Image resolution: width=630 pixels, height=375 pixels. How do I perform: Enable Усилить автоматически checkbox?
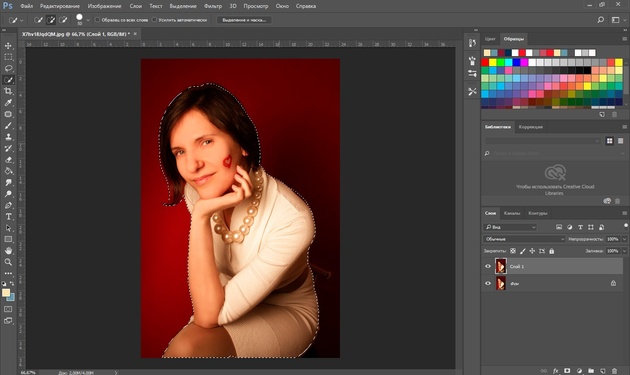pyautogui.click(x=154, y=20)
